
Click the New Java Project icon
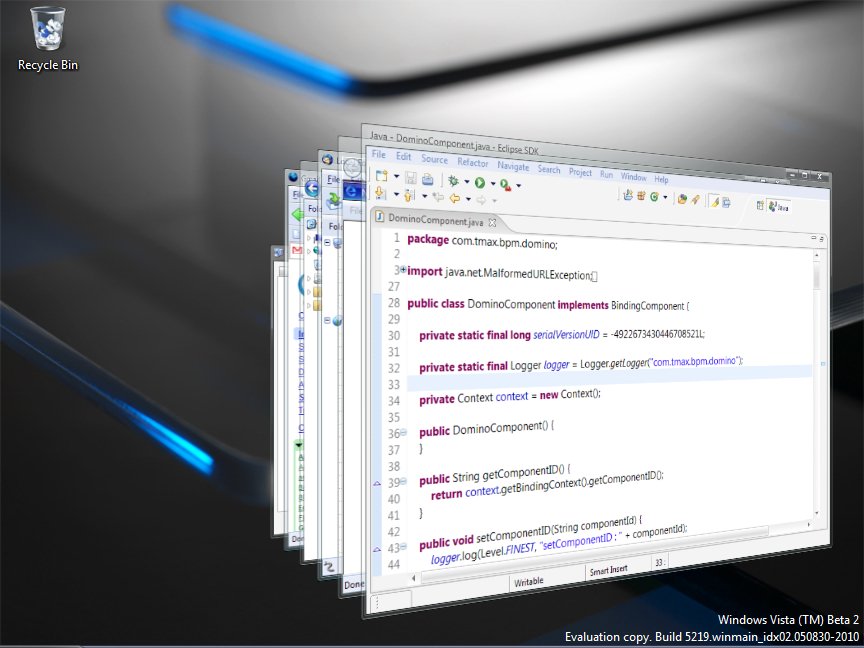coord(628,195)
